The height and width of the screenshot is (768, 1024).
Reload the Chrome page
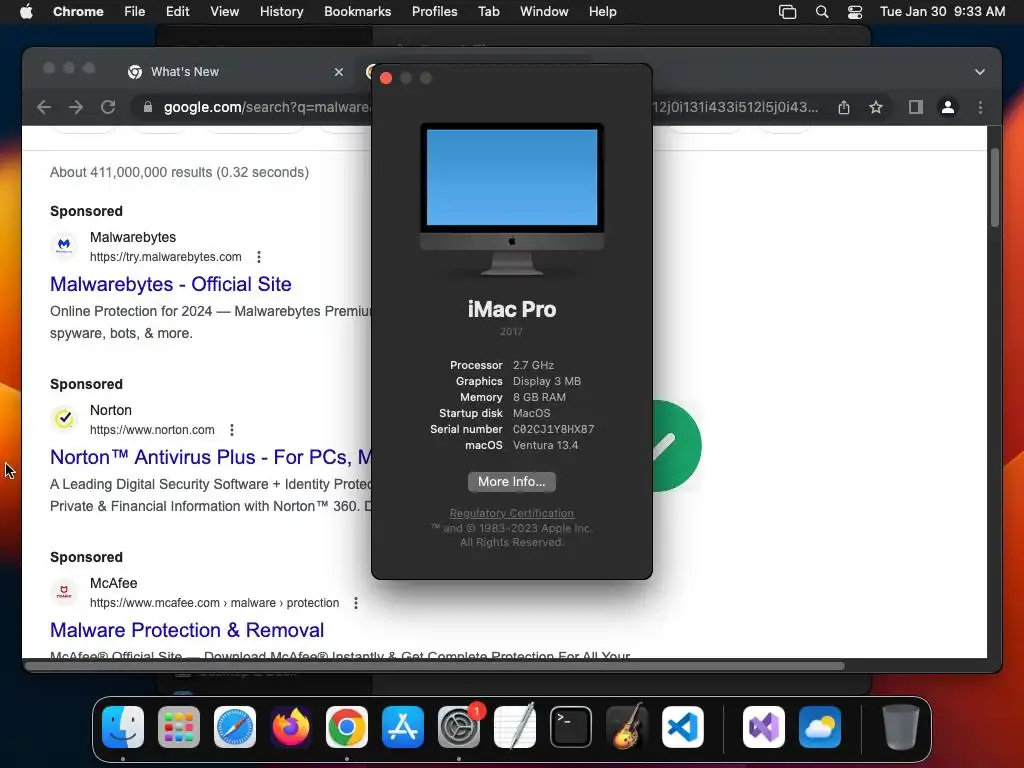(108, 107)
